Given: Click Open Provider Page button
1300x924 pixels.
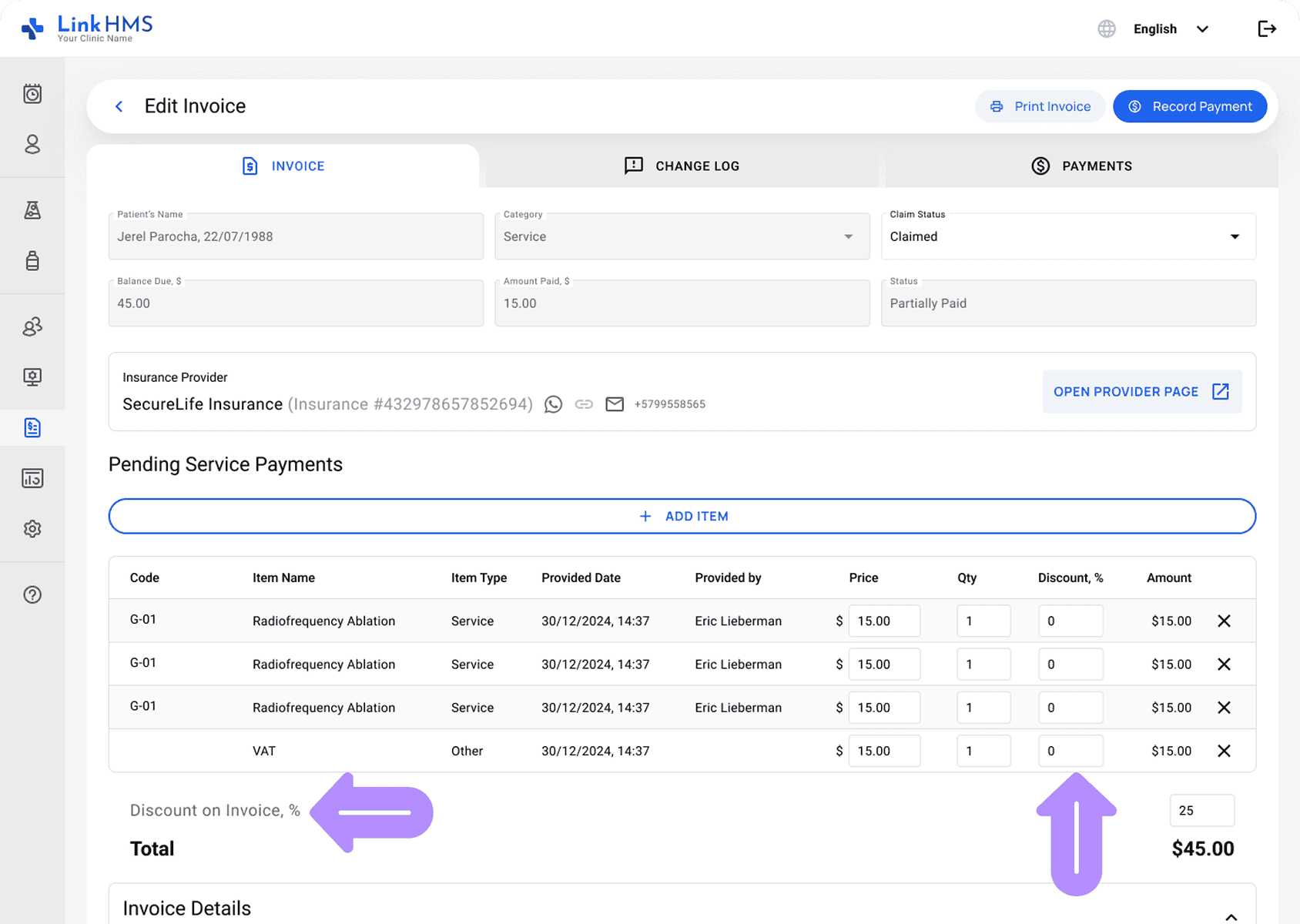Looking at the screenshot, I should pos(1141,391).
